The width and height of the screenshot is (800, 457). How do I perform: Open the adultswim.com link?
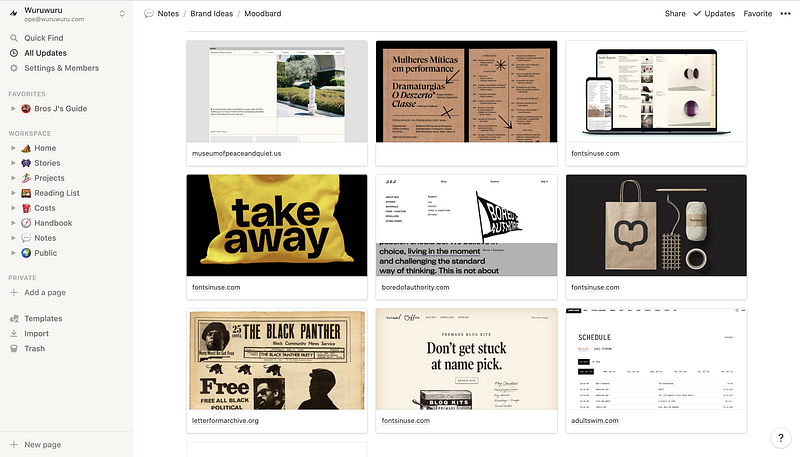pos(594,421)
